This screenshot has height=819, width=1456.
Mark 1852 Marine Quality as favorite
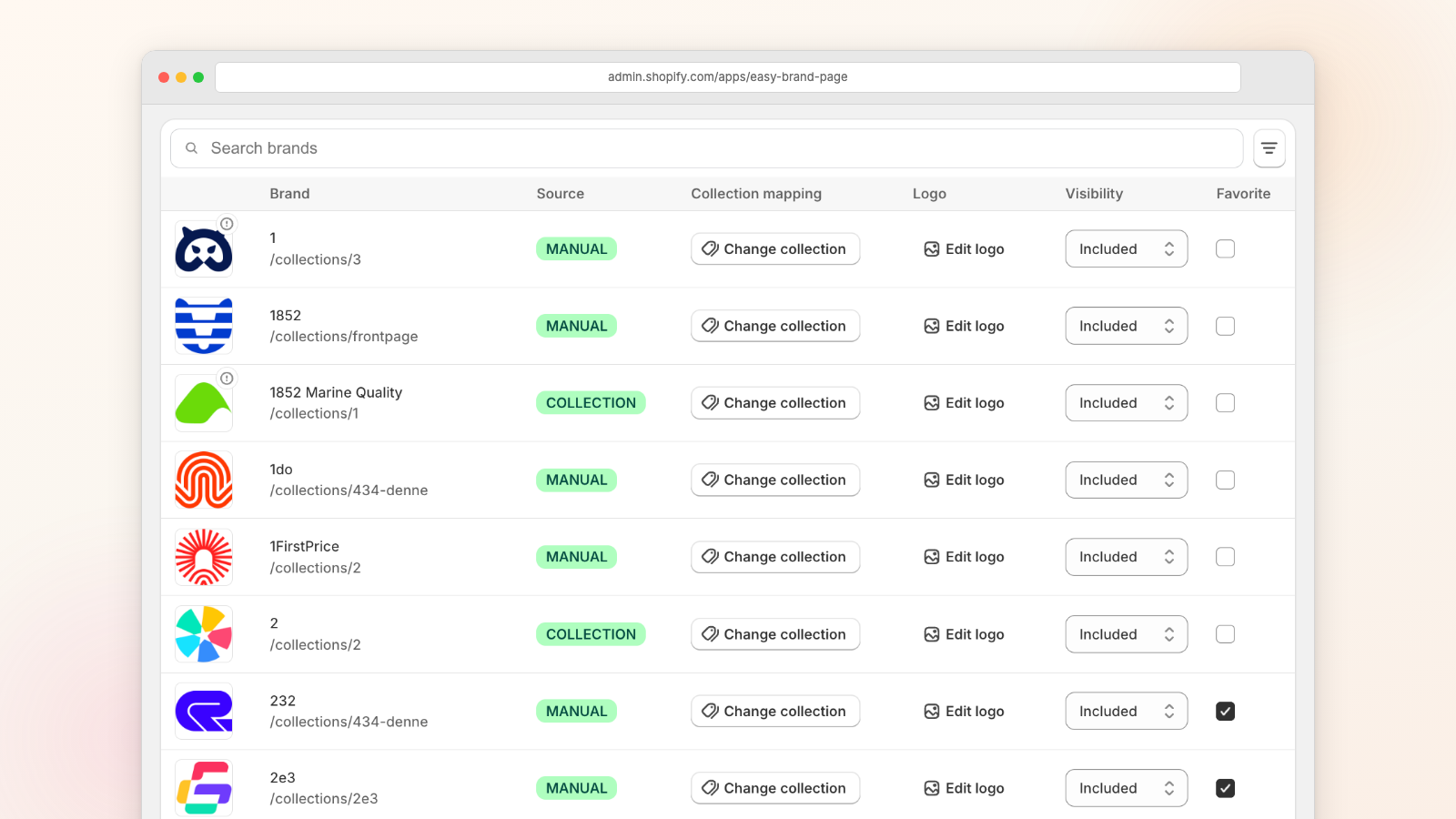pos(1226,403)
